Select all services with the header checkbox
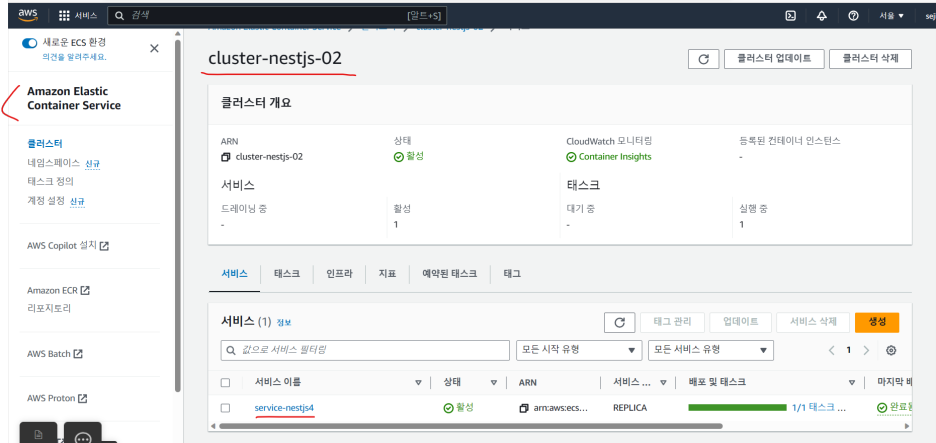Image resolution: width=936 pixels, height=443 pixels. coord(225,383)
